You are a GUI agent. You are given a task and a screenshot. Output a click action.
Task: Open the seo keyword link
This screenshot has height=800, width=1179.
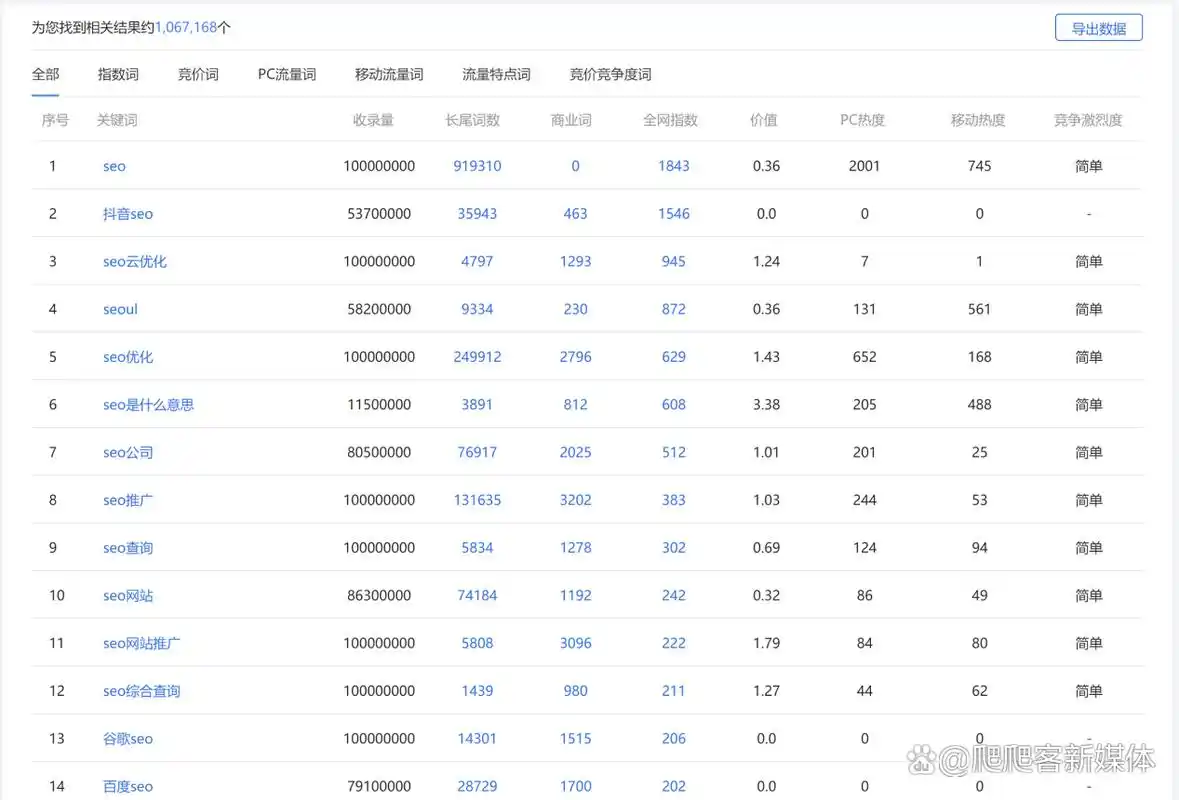113,166
